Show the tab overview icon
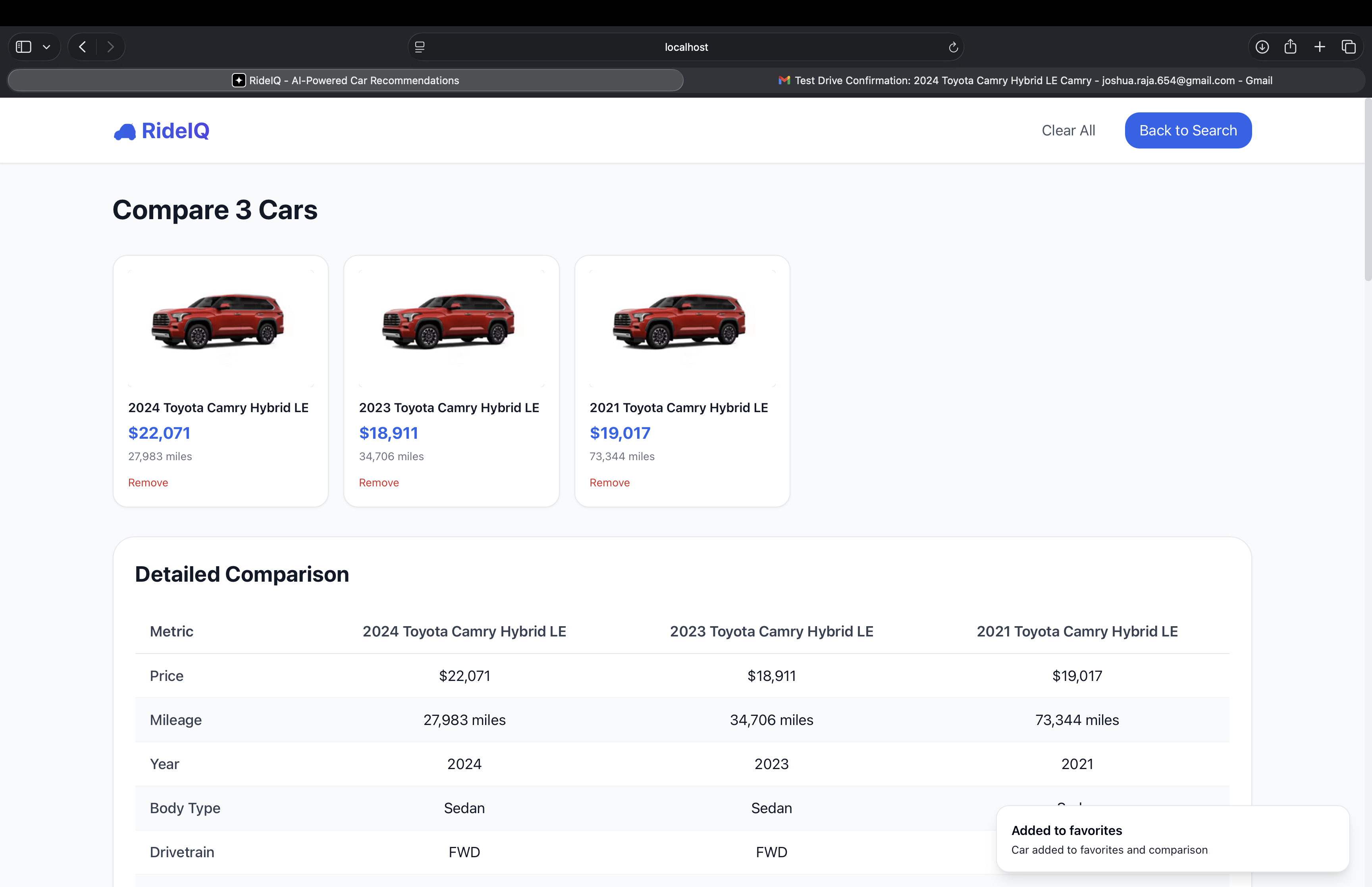Screen dimensions: 1372x887 click(x=1349, y=47)
